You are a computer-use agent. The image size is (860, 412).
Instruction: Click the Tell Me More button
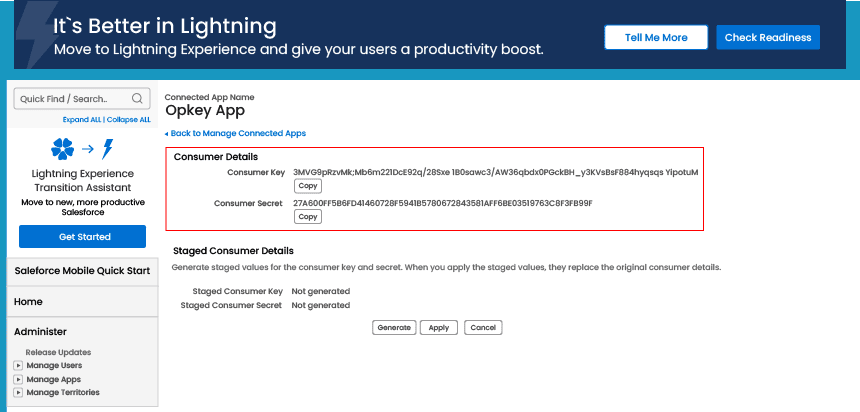coord(656,37)
